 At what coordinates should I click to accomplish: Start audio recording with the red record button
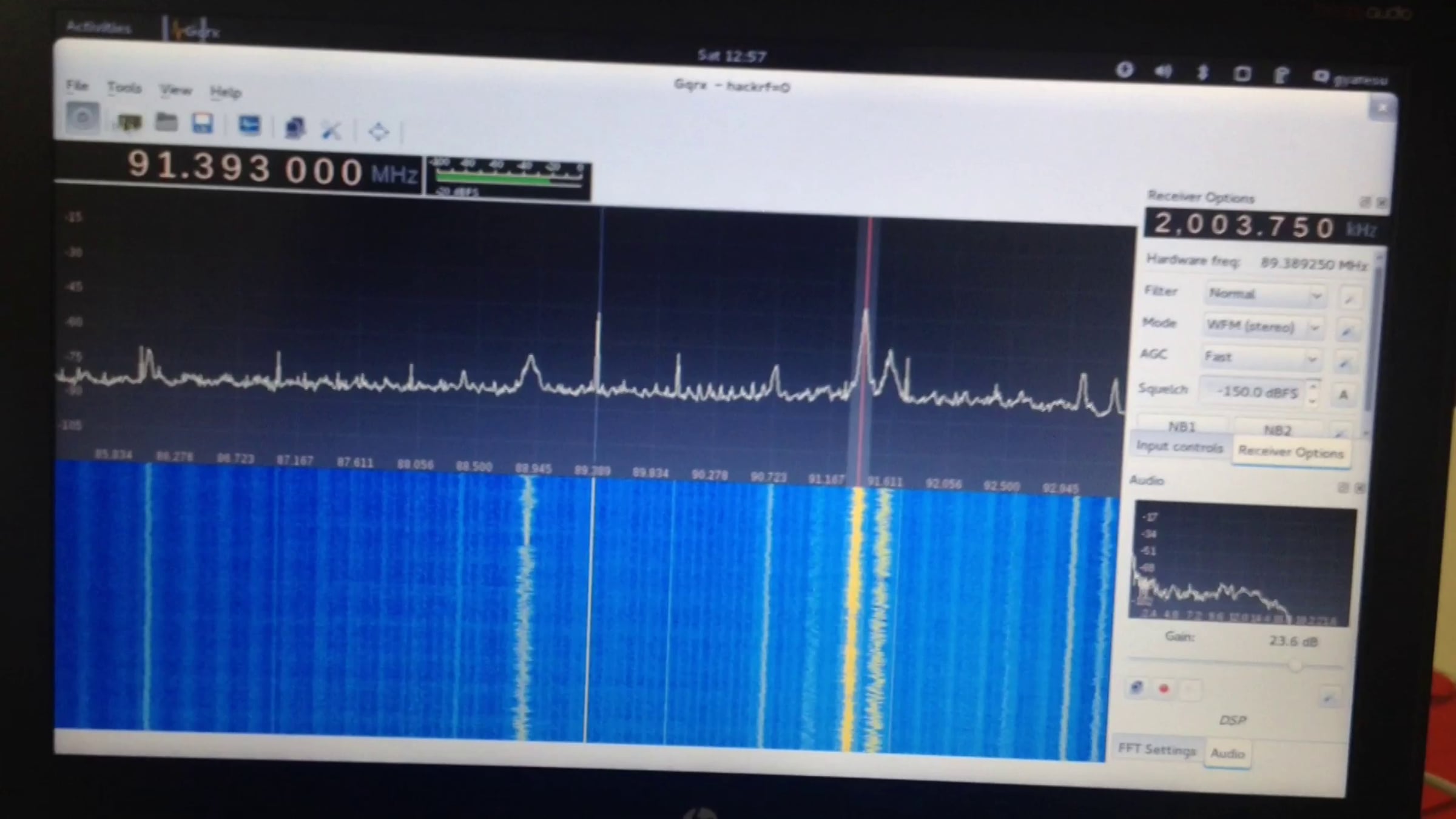pos(1163,689)
